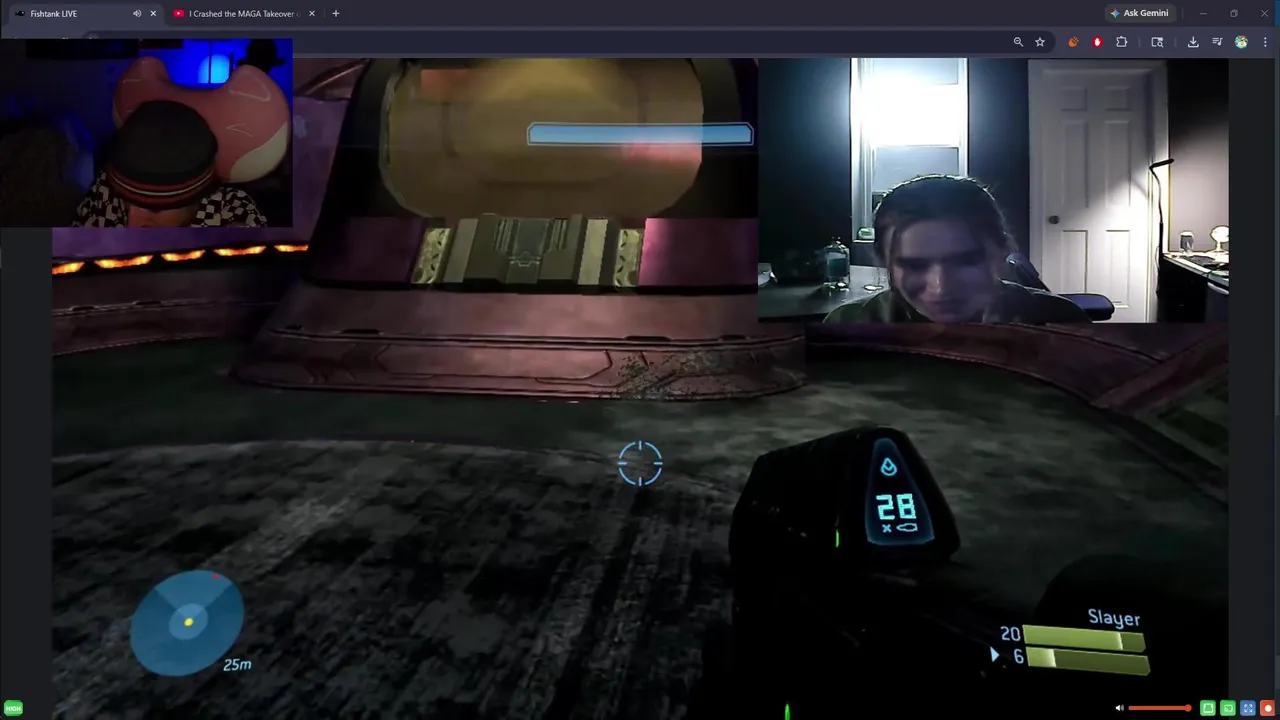Toggle fullscreen with the blue button
Screen dimensions: 1280x720
[1248, 708]
